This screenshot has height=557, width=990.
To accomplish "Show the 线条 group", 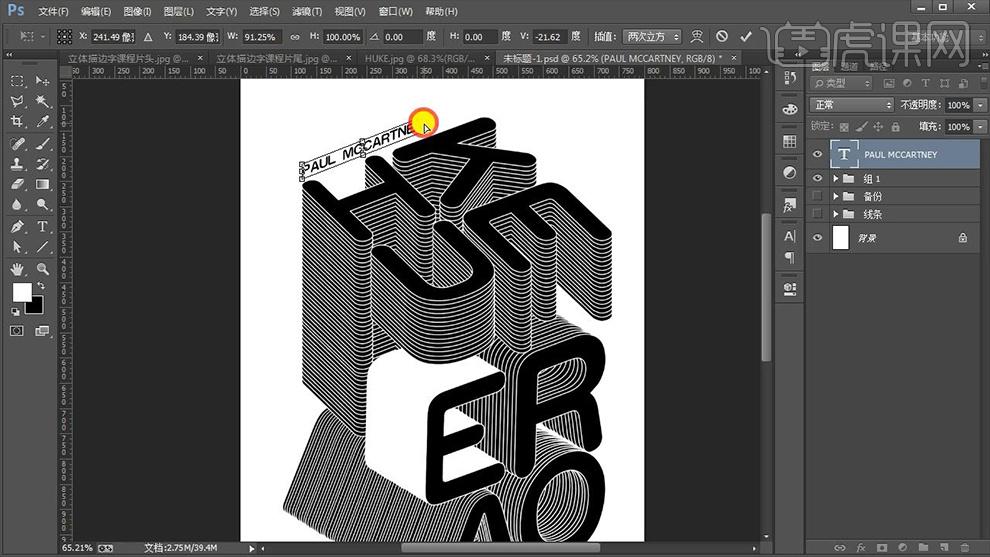I will pos(818,214).
